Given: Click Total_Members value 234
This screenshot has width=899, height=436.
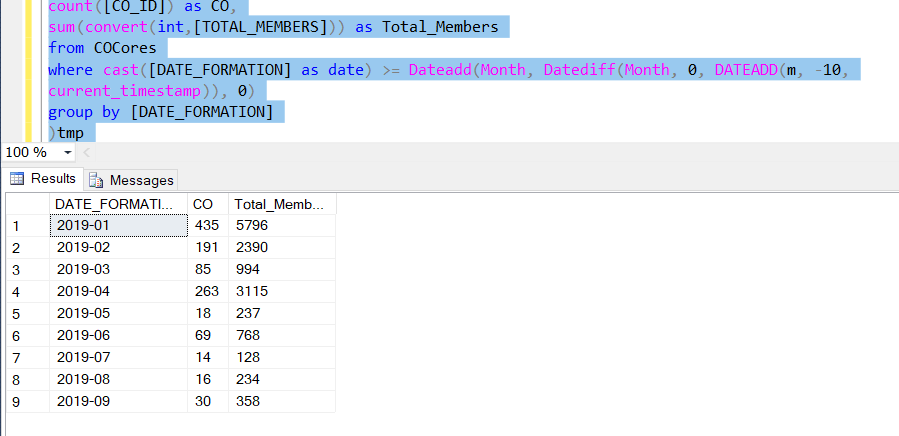Looking at the screenshot, I should coord(282,379).
